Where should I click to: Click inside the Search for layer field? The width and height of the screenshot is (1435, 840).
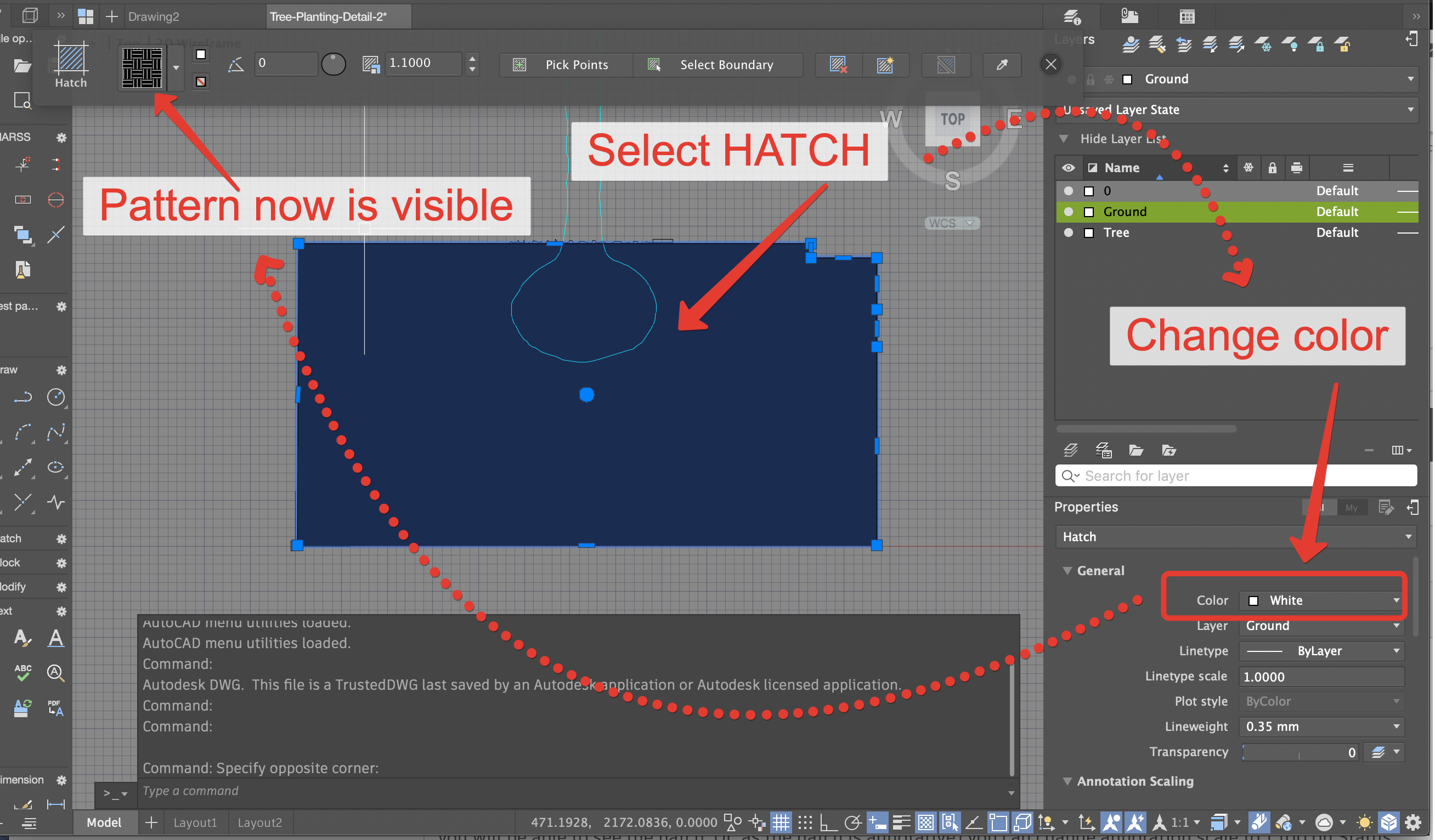1196,476
